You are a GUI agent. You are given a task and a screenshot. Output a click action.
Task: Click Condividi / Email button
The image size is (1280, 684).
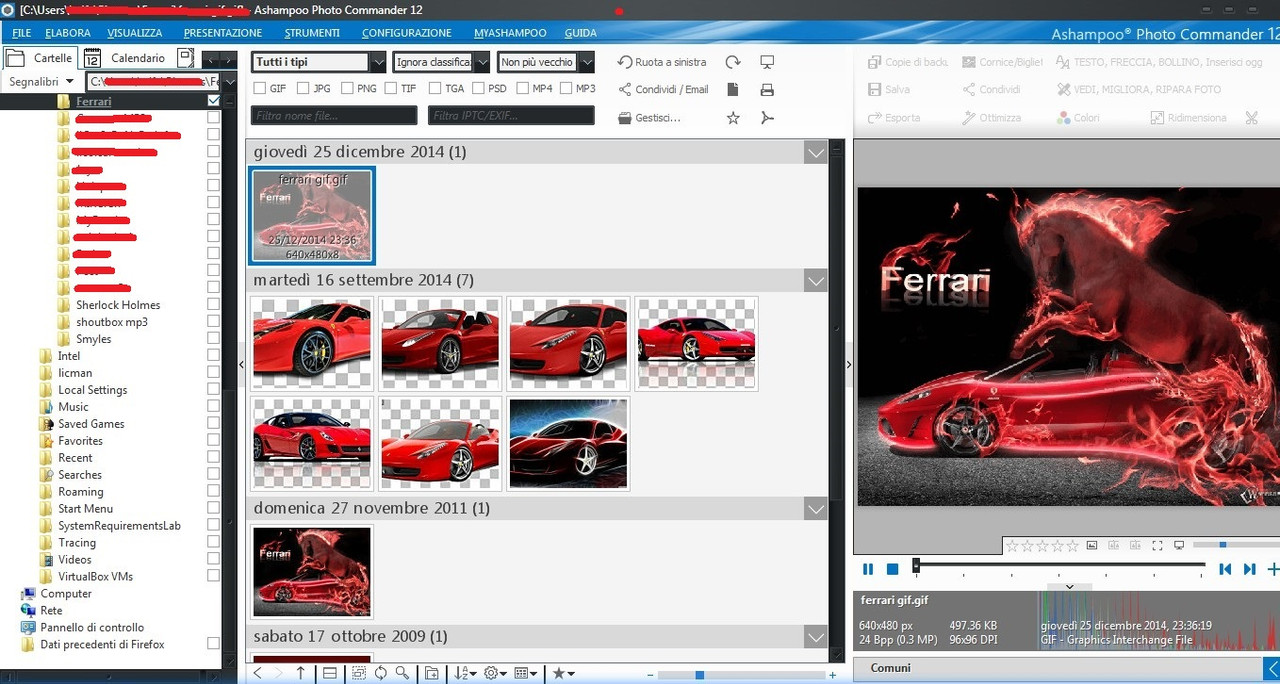coord(663,90)
